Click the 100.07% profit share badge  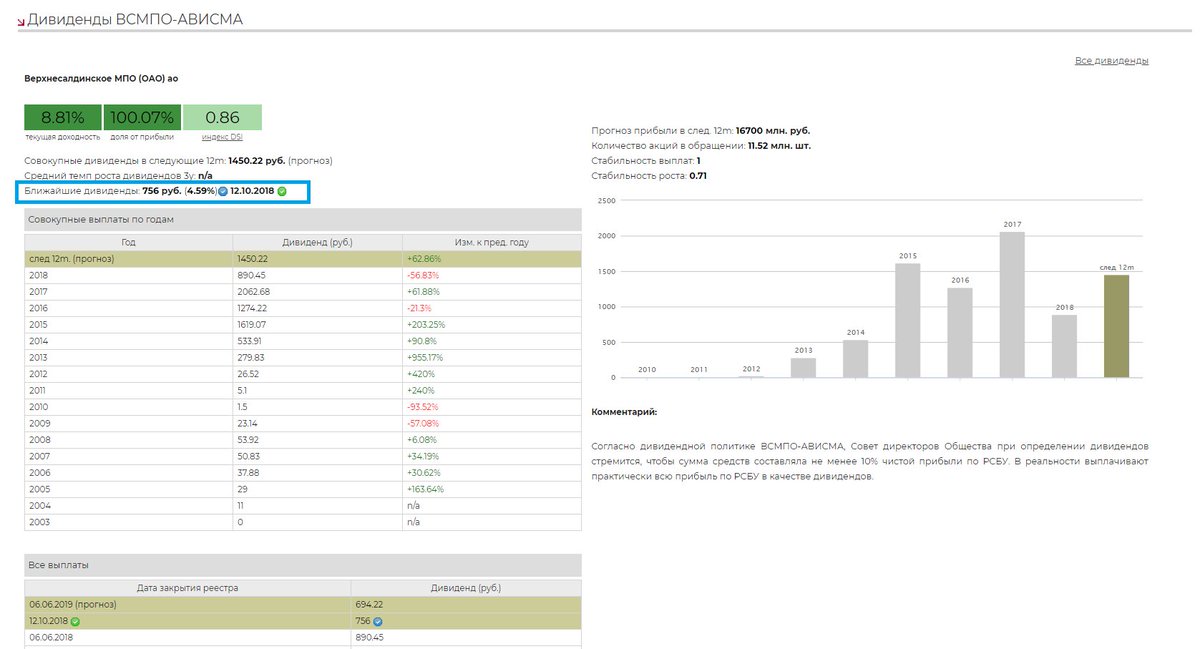(x=142, y=117)
